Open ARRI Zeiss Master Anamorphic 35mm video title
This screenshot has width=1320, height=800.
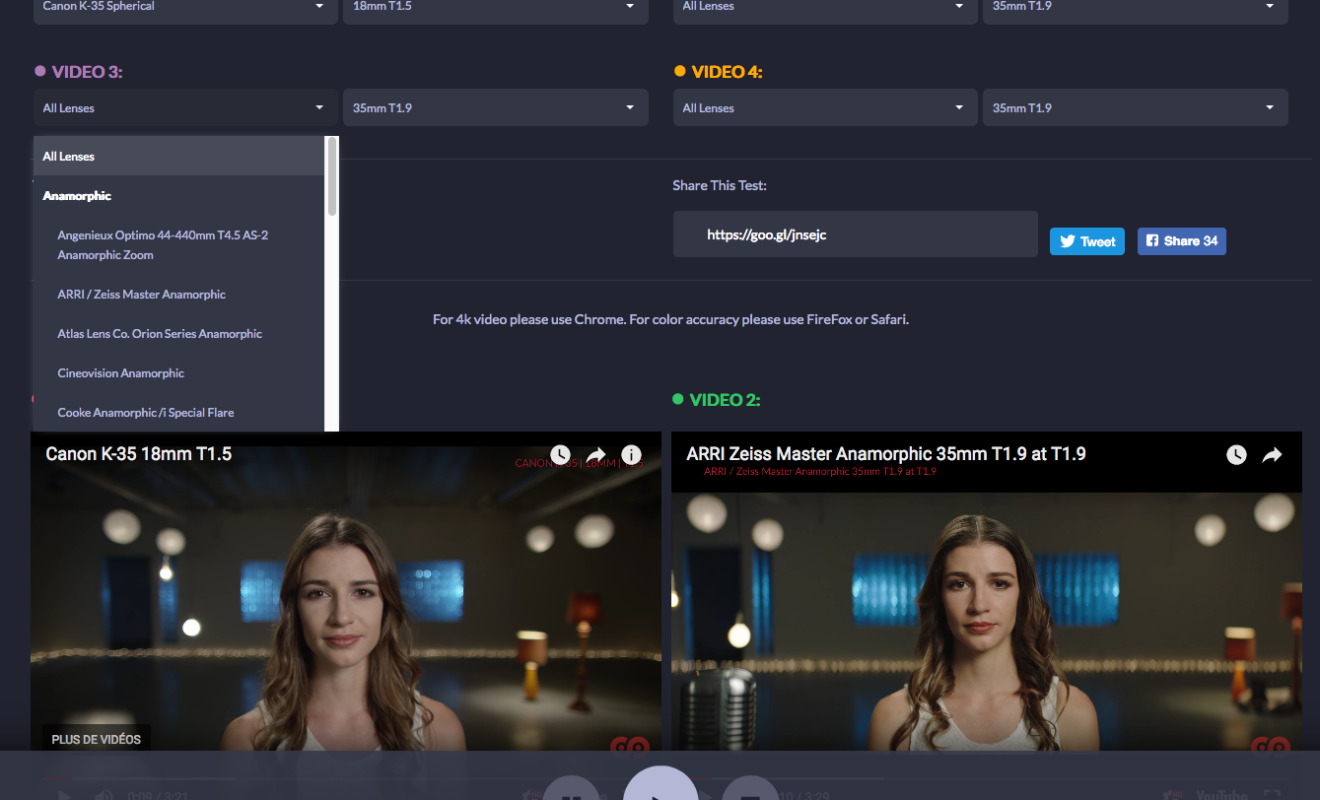pos(886,454)
